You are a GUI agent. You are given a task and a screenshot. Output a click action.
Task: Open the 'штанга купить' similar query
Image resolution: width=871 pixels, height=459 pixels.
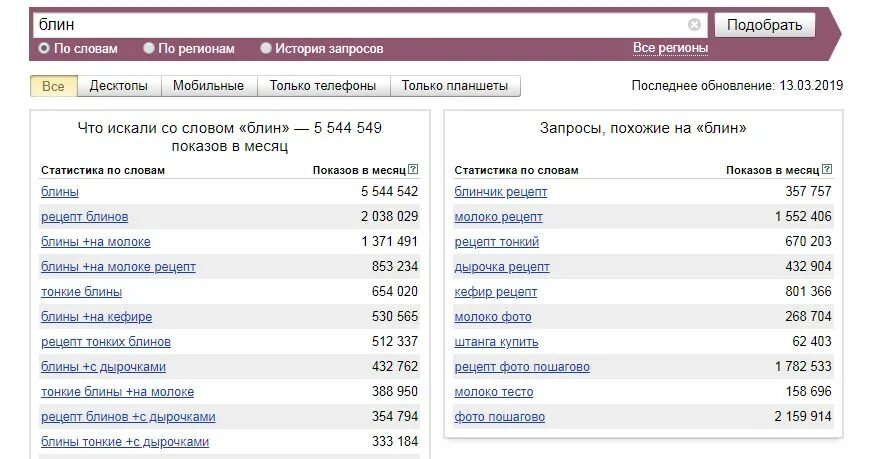tap(497, 342)
